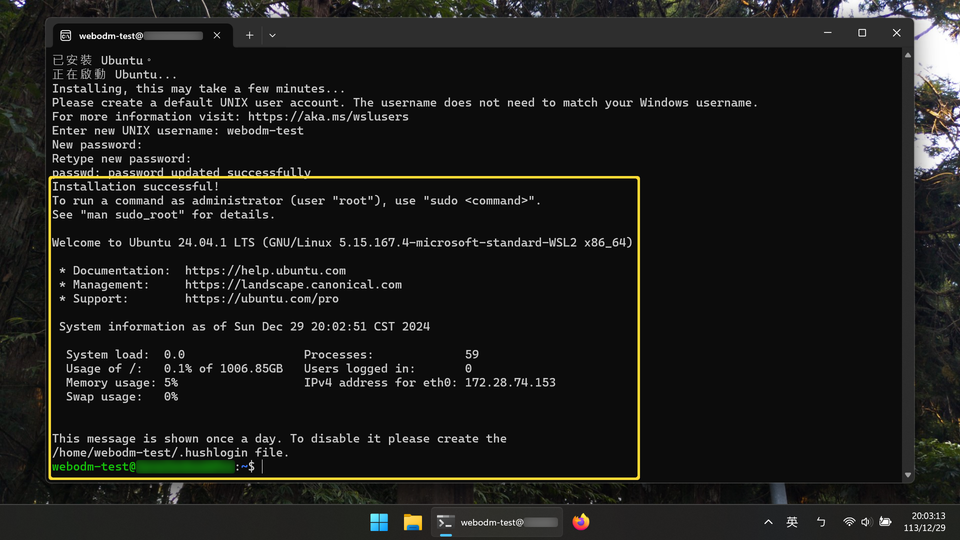
Task: Show hidden system tray icons
Action: click(x=768, y=522)
